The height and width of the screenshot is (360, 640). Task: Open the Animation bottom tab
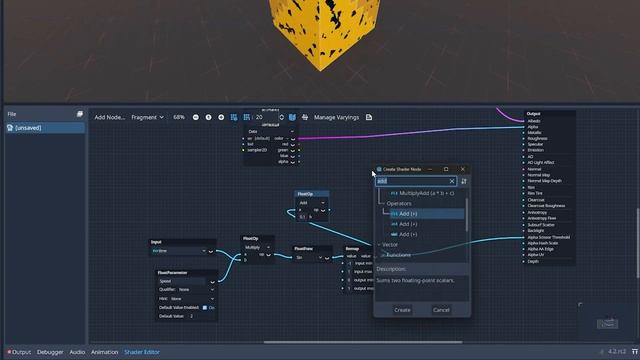click(x=104, y=352)
